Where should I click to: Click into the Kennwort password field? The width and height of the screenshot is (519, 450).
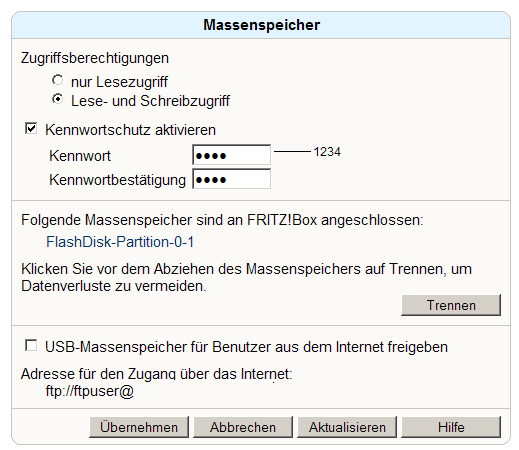click(231, 155)
